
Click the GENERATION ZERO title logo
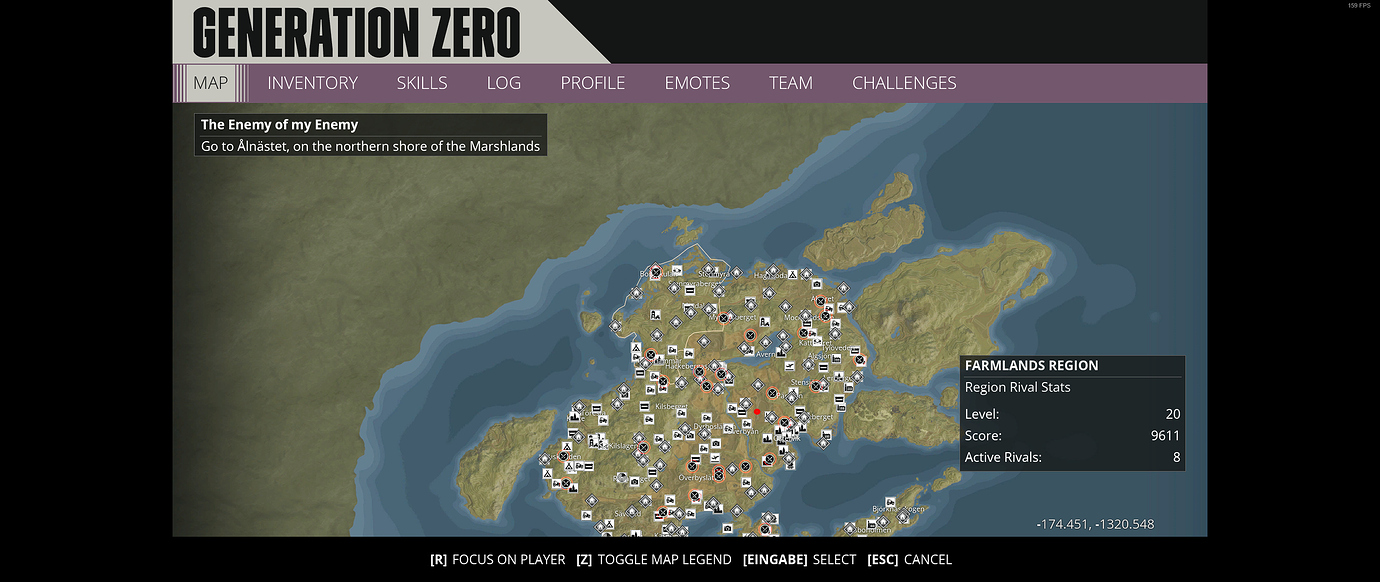point(357,33)
